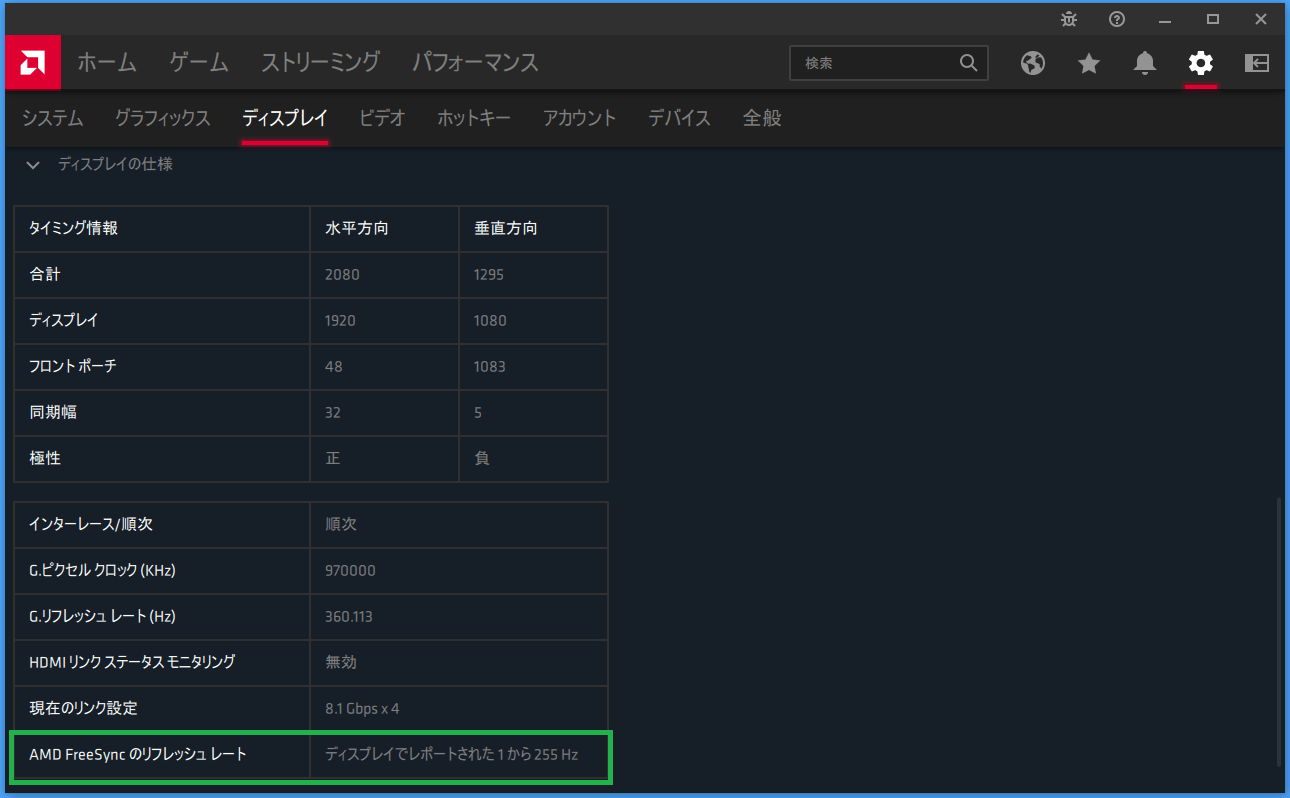Click the ディスプレイの仕様 section heading
This screenshot has height=798, width=1290.
[x=115, y=164]
